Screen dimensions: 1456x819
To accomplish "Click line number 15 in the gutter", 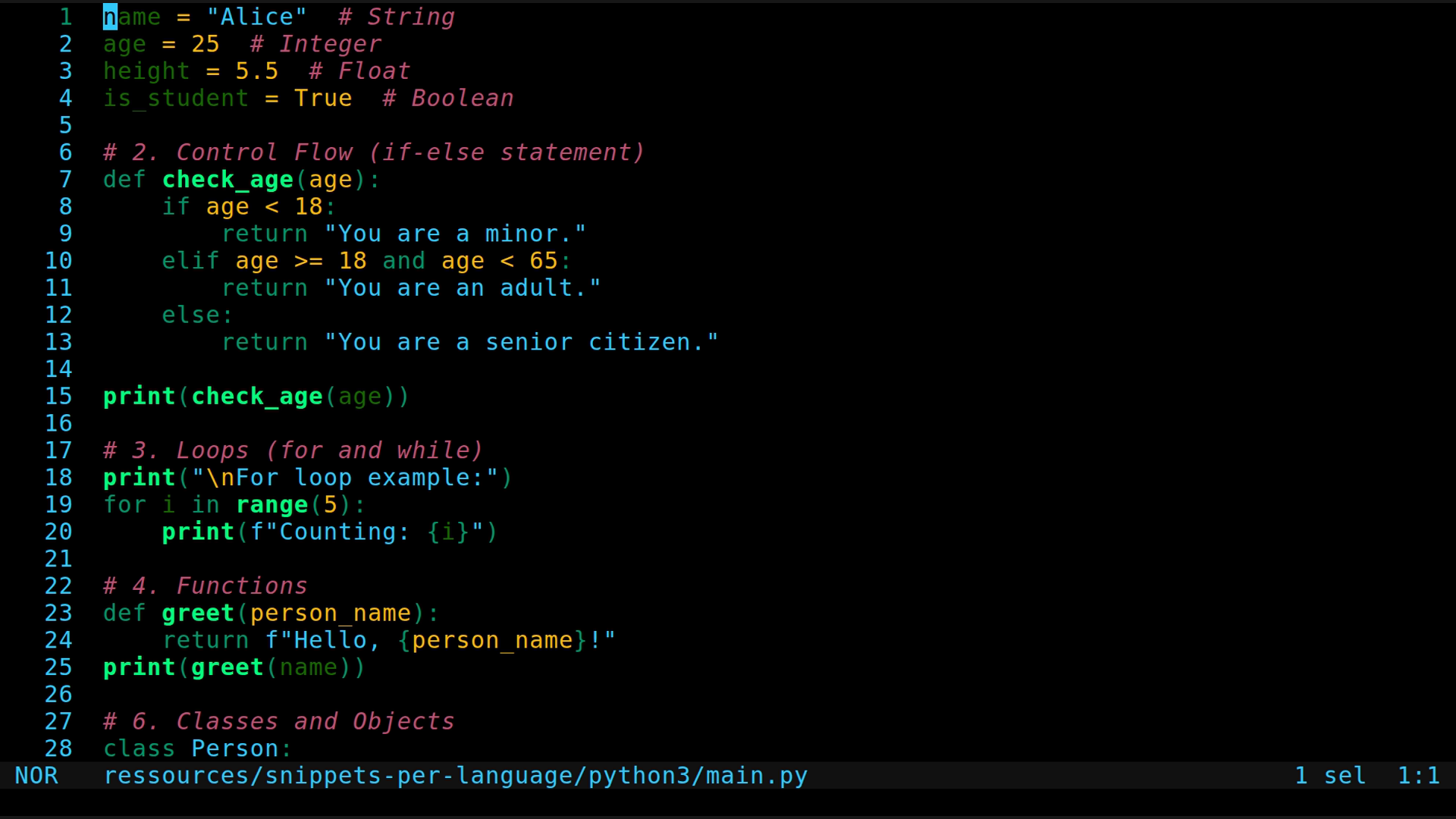I will (58, 396).
